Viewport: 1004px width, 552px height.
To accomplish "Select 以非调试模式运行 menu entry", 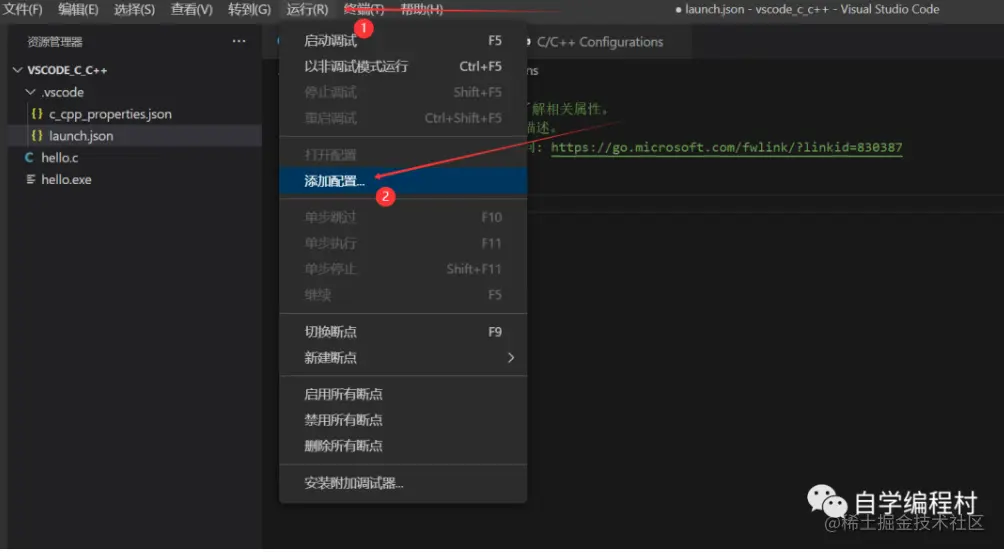I will pyautogui.click(x=403, y=67).
